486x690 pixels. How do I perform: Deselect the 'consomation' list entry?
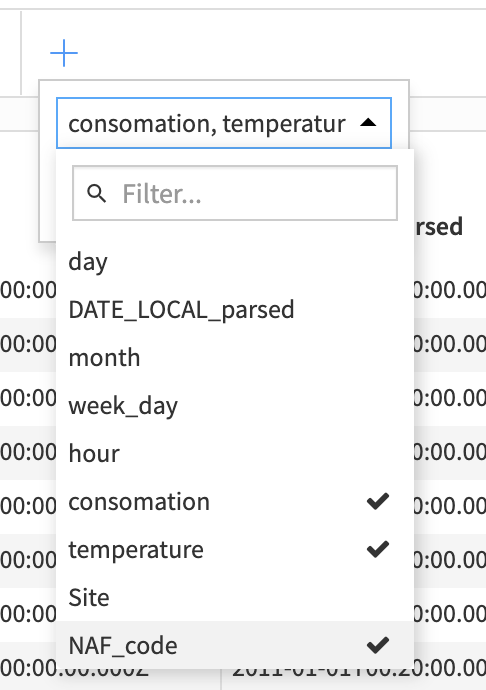point(235,502)
